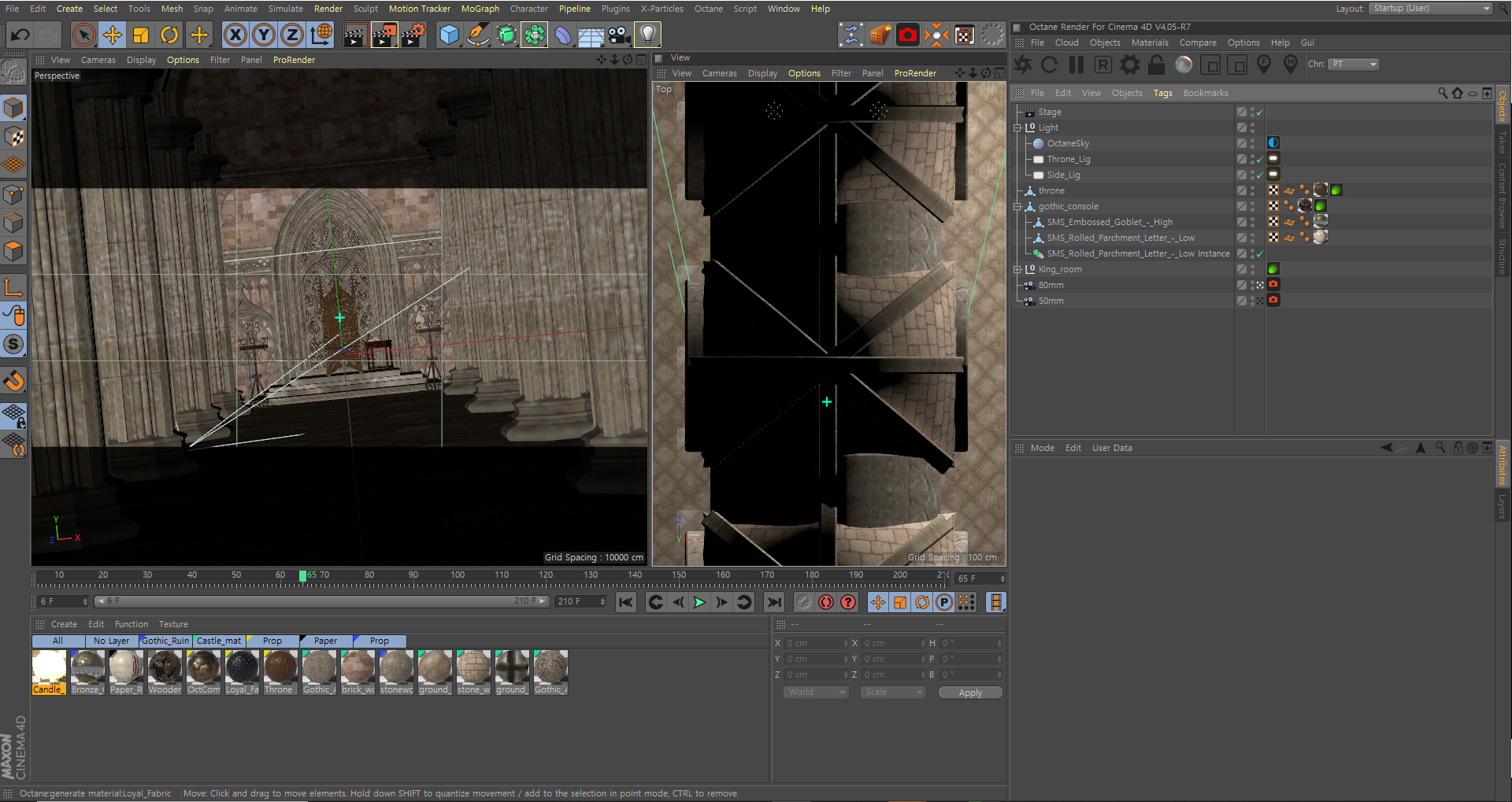Switch to the Gothic_Ruin material layer tab
Image resolution: width=1512 pixels, height=802 pixels.
tap(165, 641)
